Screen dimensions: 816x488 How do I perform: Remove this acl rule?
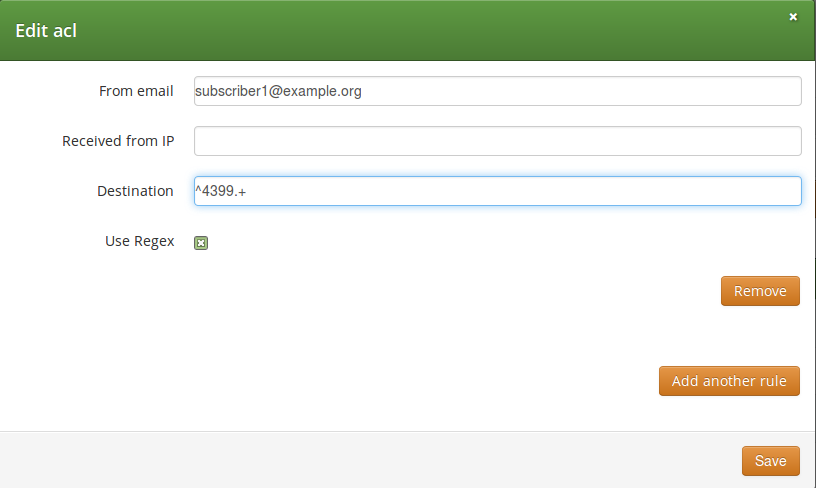759,291
